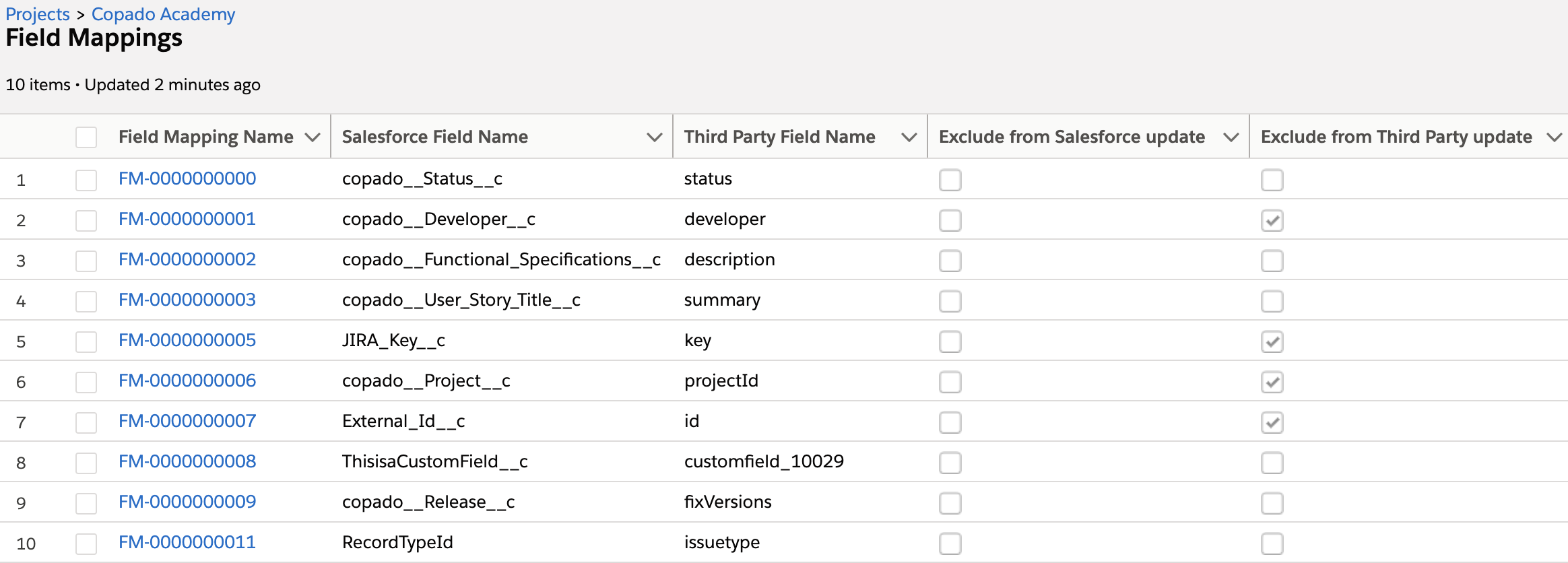Open record FM-0000000003
The width and height of the screenshot is (1568, 563).
(187, 300)
